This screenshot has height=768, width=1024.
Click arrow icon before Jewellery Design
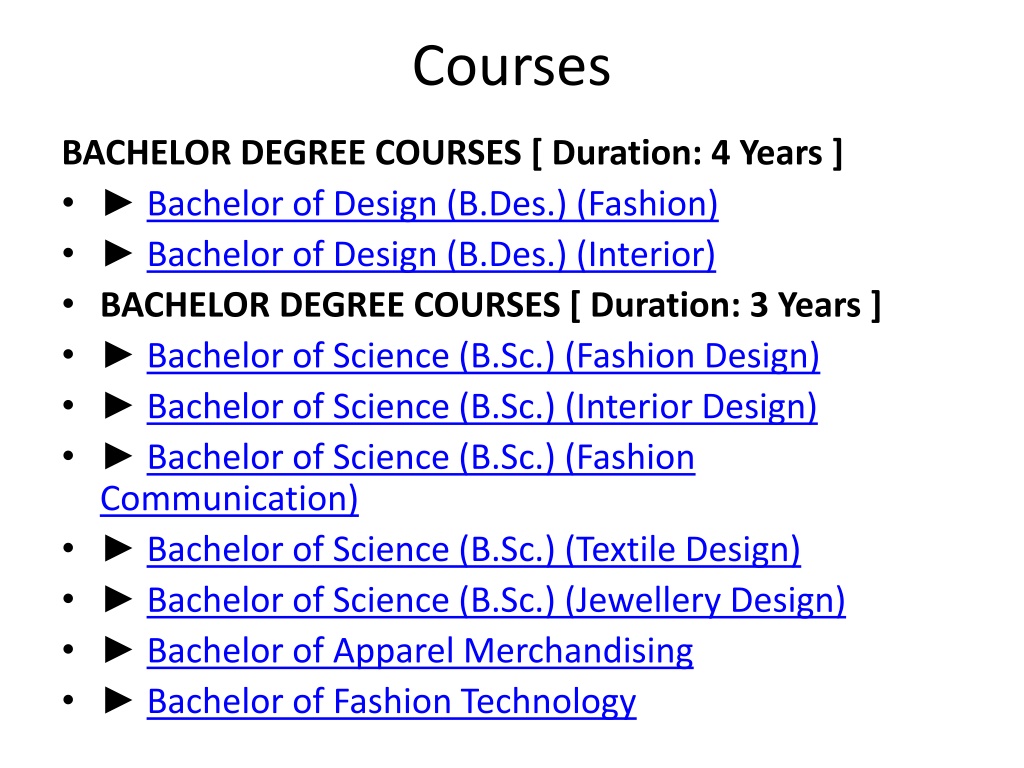click(118, 599)
